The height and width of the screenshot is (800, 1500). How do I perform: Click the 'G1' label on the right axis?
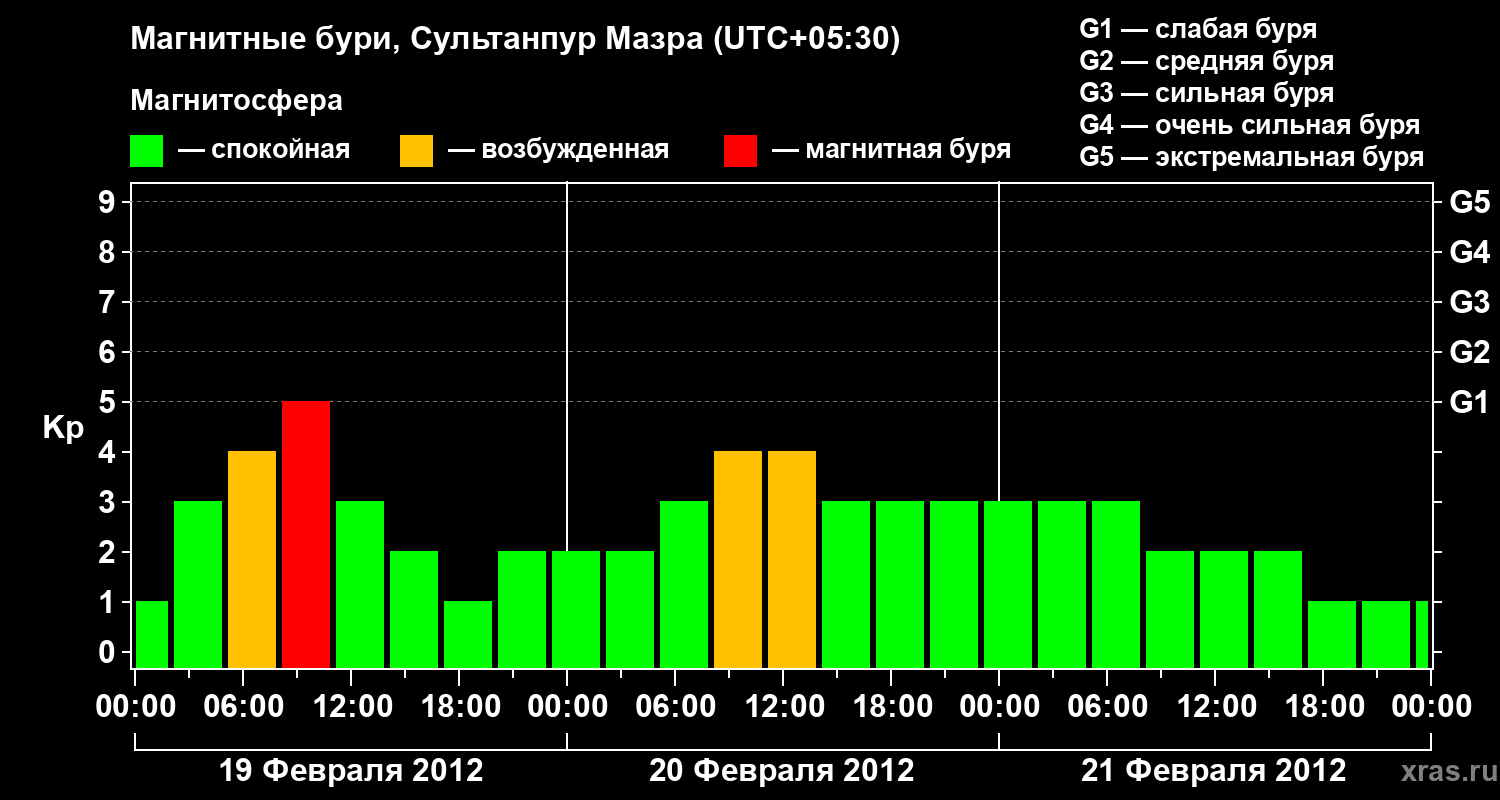click(x=1469, y=402)
